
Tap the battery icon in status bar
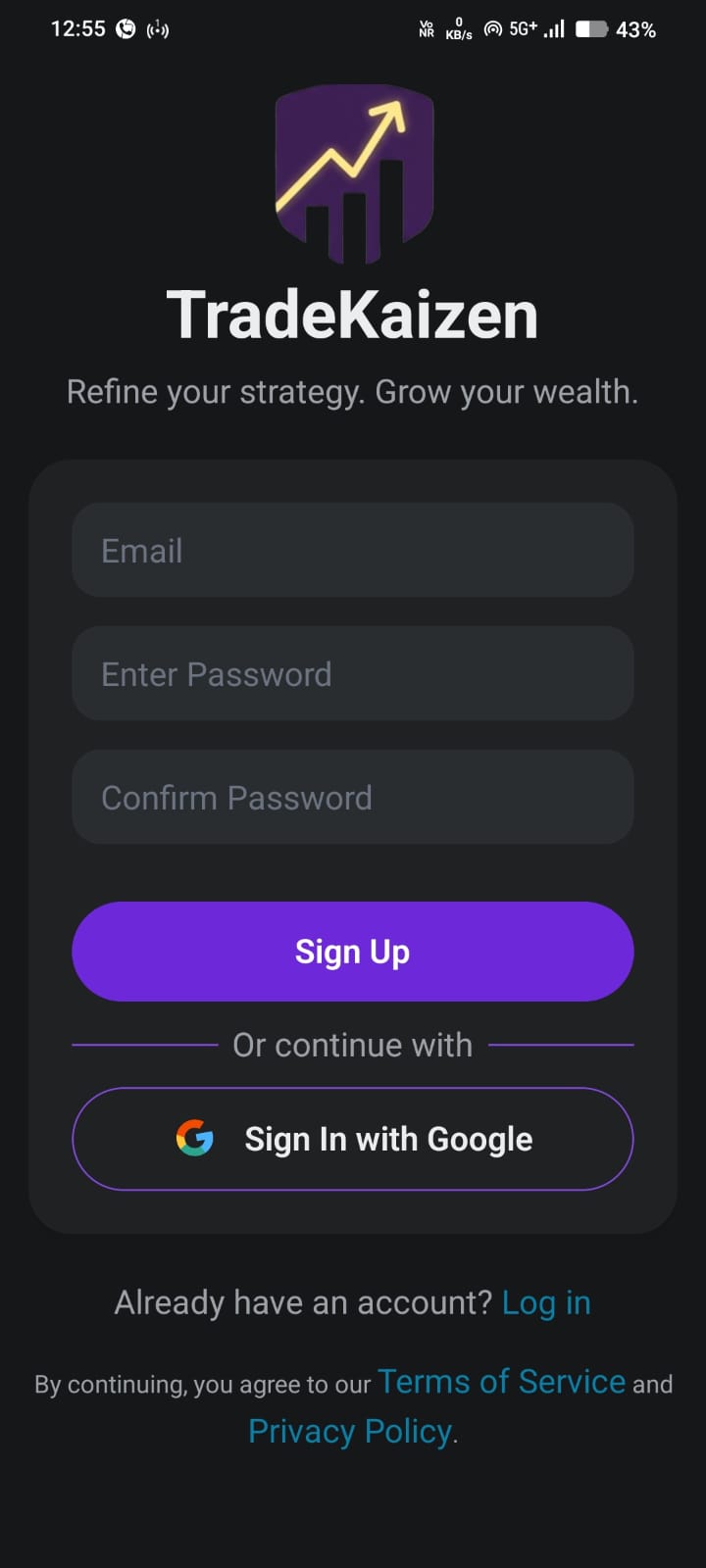[x=591, y=29]
